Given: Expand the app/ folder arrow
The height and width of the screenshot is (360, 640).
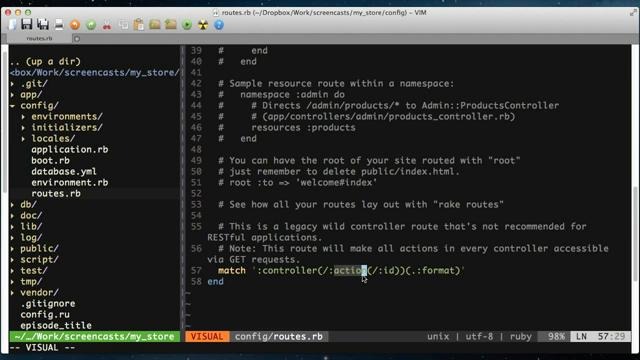Looking at the screenshot, I should [x=13, y=95].
